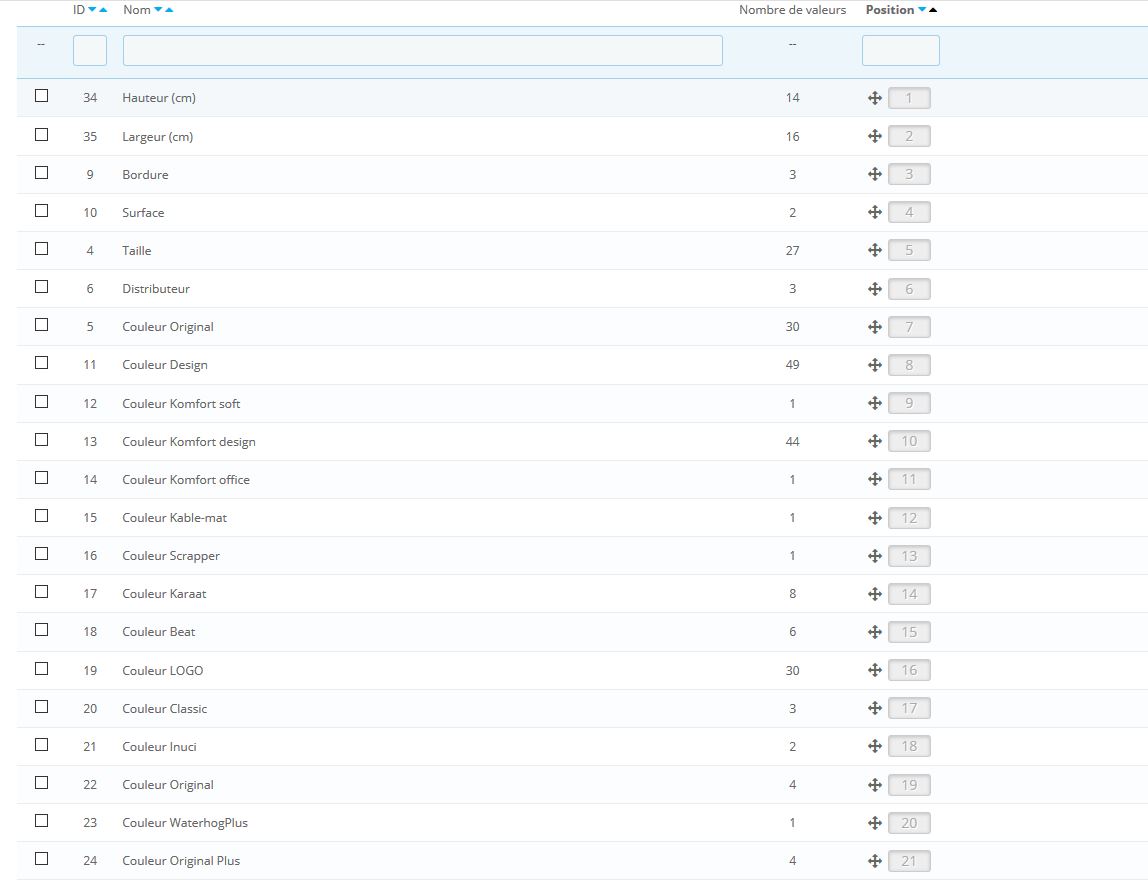Select the Bordure row checkbox

pyautogui.click(x=42, y=173)
